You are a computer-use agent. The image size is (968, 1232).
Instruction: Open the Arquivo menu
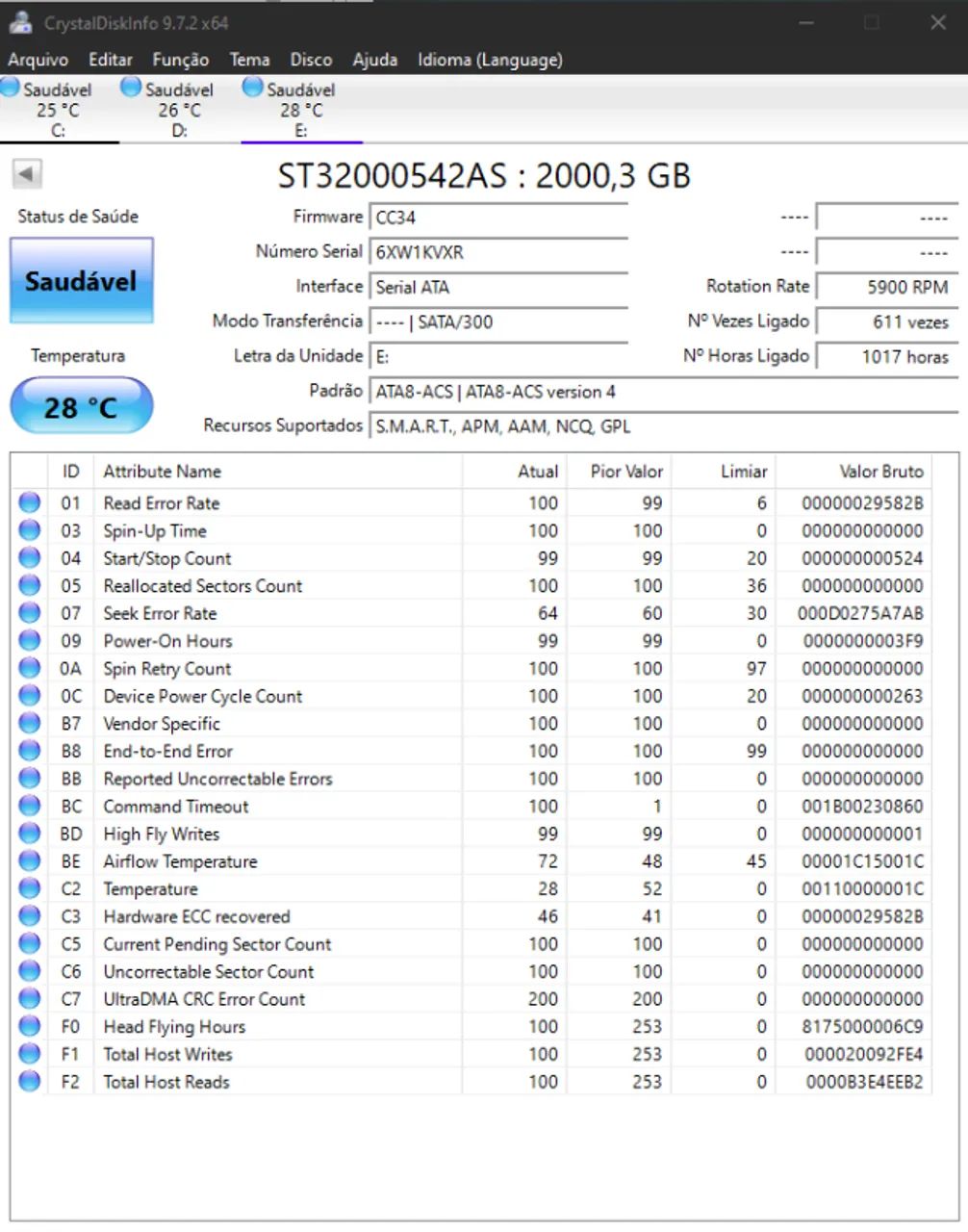(x=38, y=60)
